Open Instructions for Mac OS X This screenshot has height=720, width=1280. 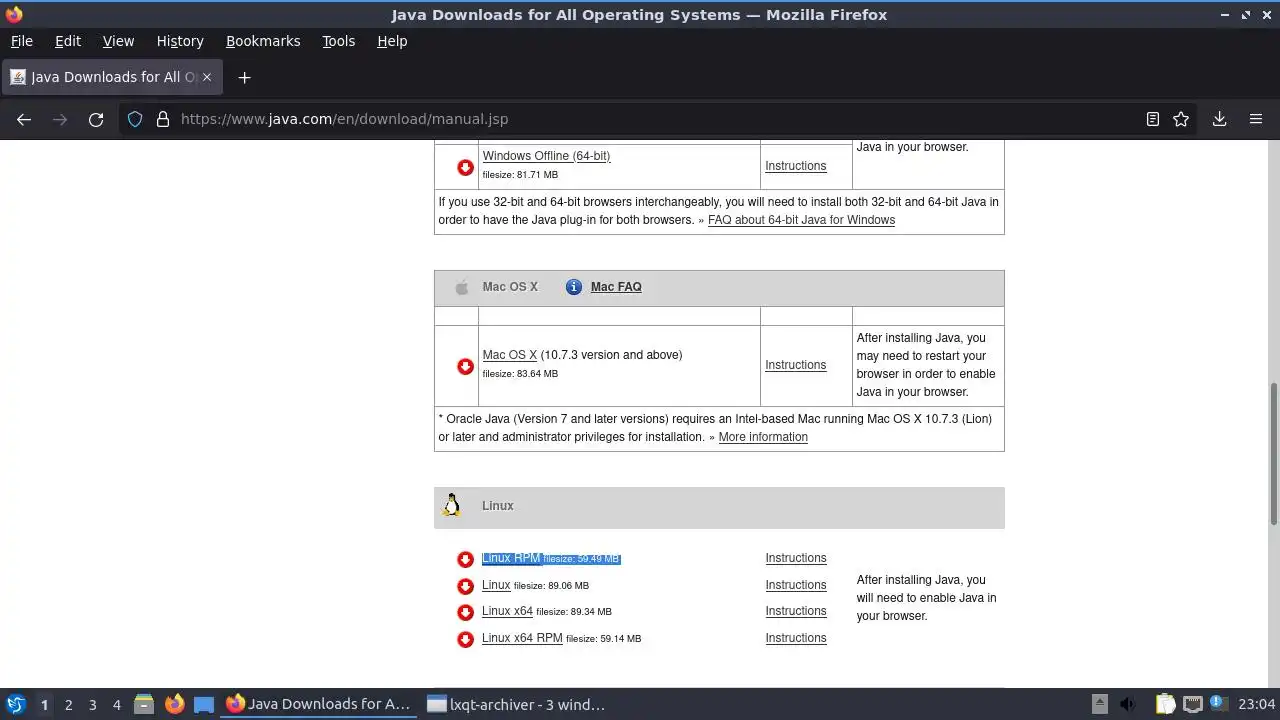coord(796,365)
